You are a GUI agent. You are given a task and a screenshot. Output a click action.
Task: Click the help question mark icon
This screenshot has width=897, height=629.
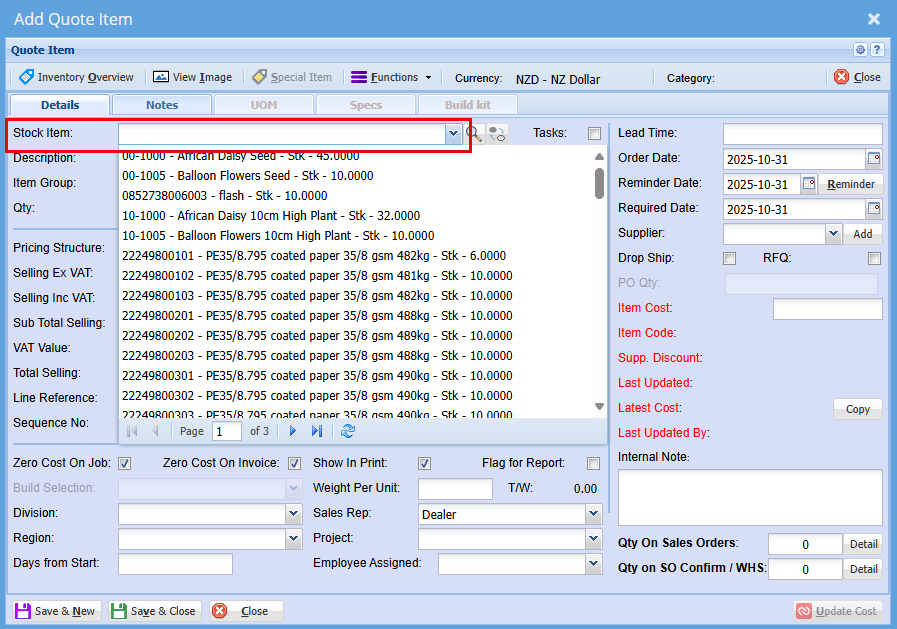pyautogui.click(x=877, y=50)
